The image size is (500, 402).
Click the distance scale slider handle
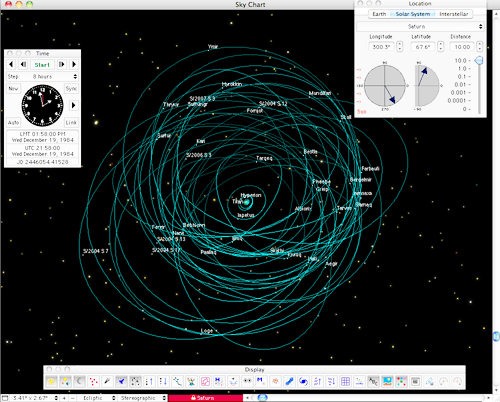(x=479, y=60)
